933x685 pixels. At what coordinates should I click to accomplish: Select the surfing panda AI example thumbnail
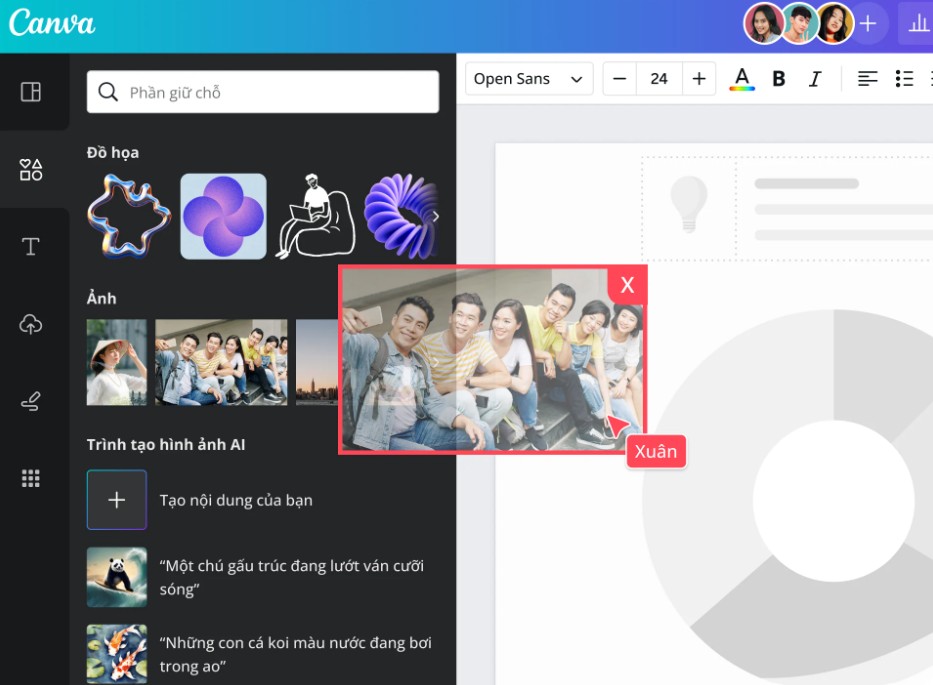click(x=117, y=577)
